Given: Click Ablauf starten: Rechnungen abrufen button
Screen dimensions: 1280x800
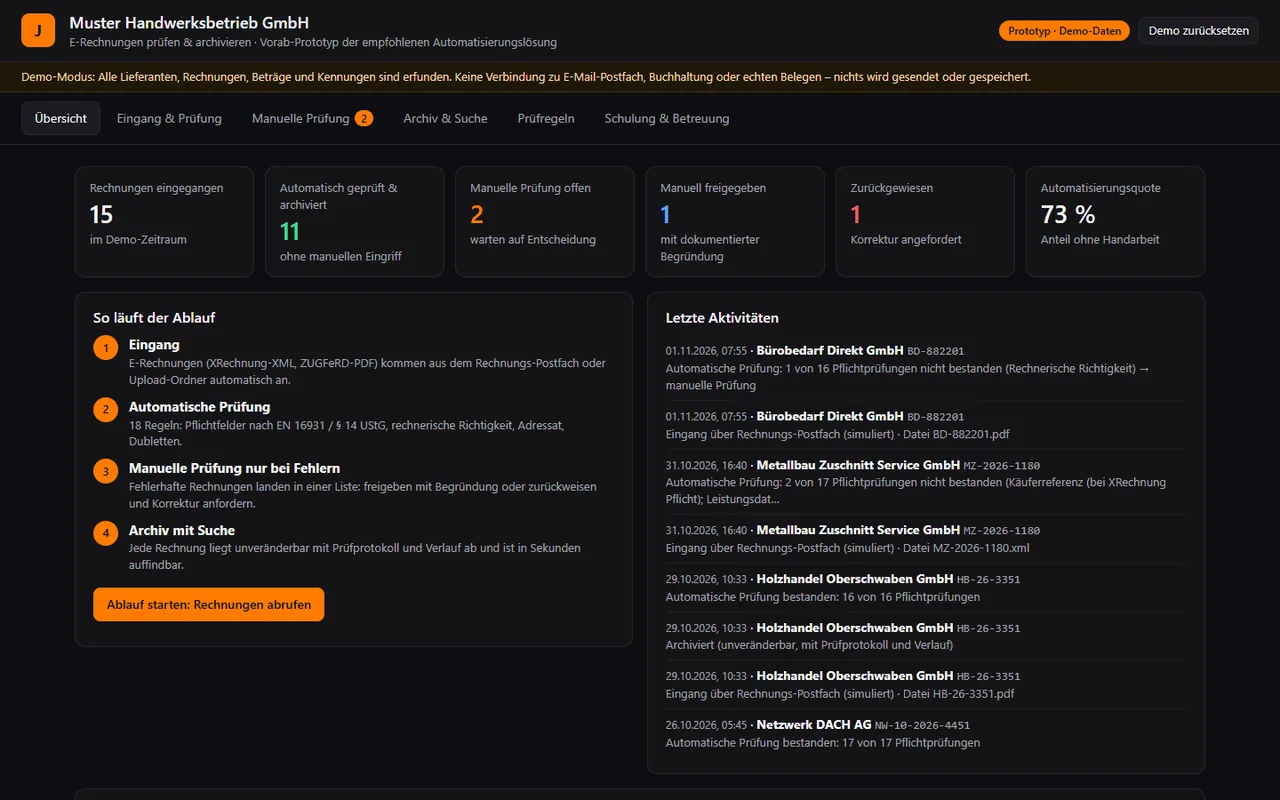Looking at the screenshot, I should (x=209, y=604).
